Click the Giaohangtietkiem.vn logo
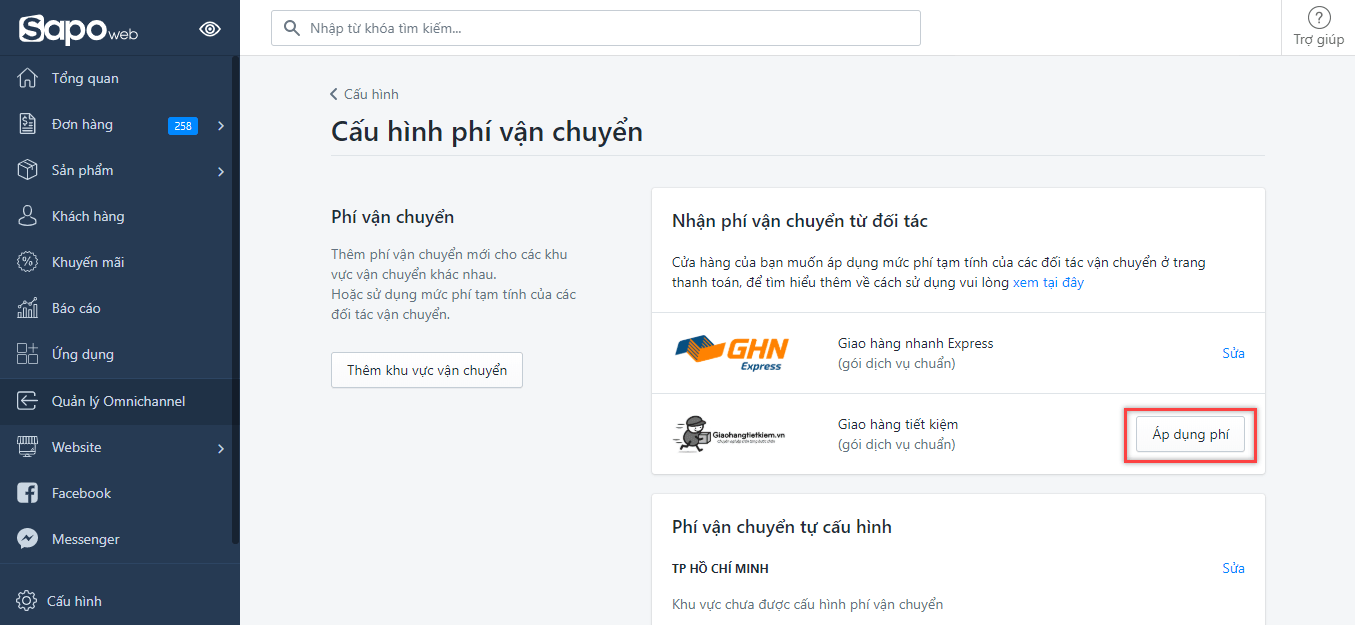This screenshot has height=625, width=1355. [729, 434]
